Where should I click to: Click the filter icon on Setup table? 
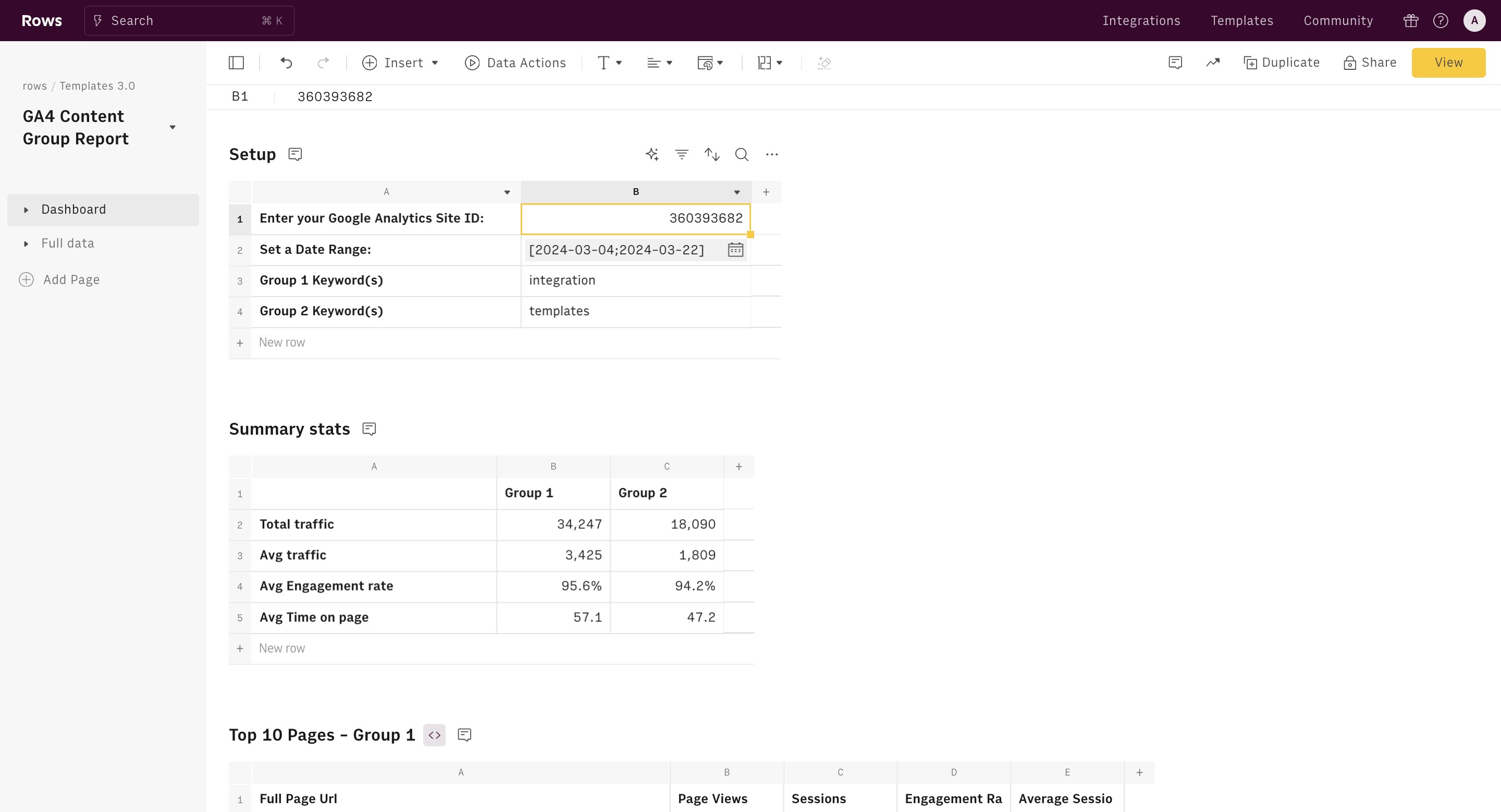pos(682,154)
